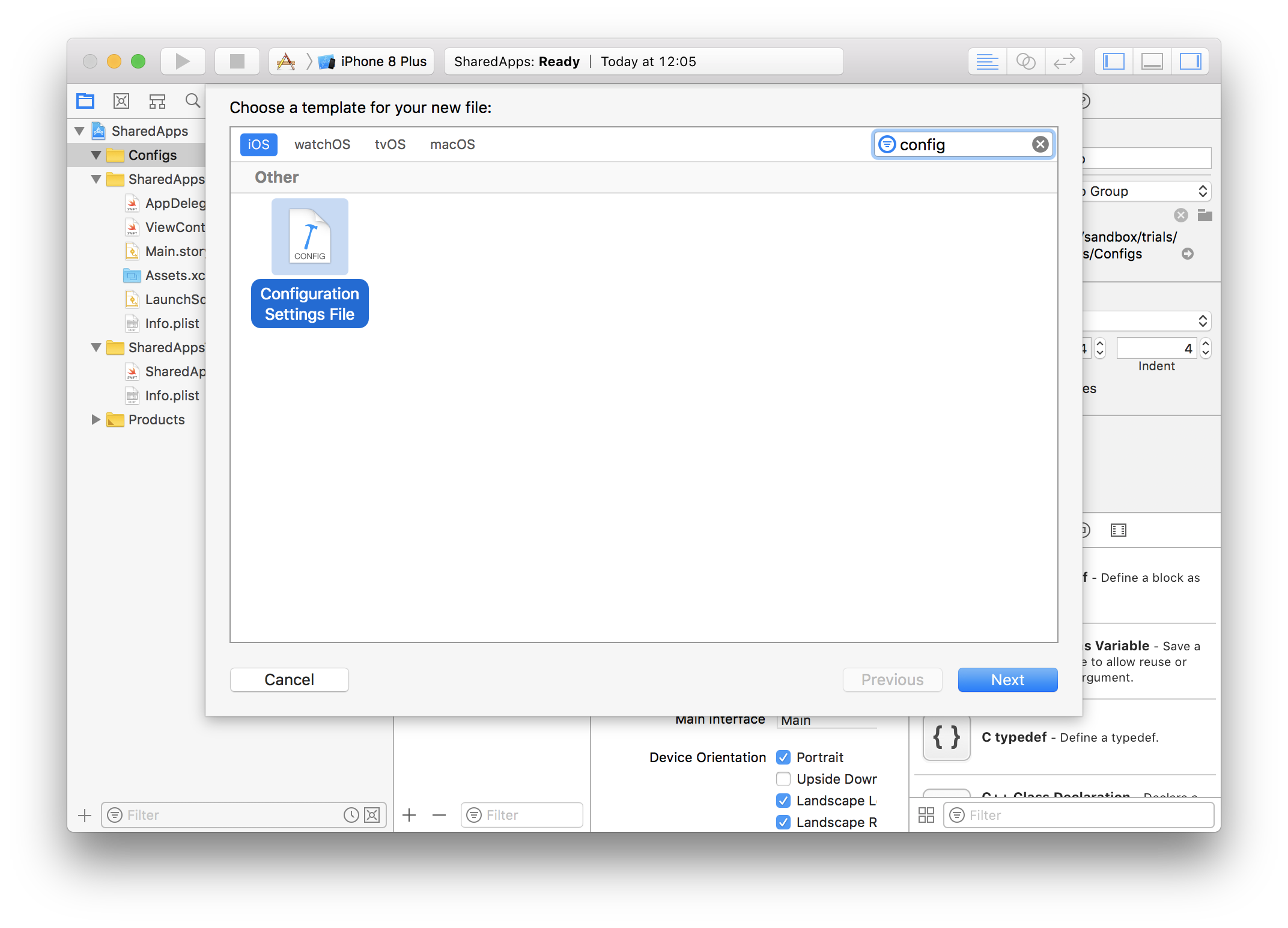This screenshot has width=1288, height=928.
Task: Toggle the Landscape R orientation checkbox
Action: click(782, 822)
